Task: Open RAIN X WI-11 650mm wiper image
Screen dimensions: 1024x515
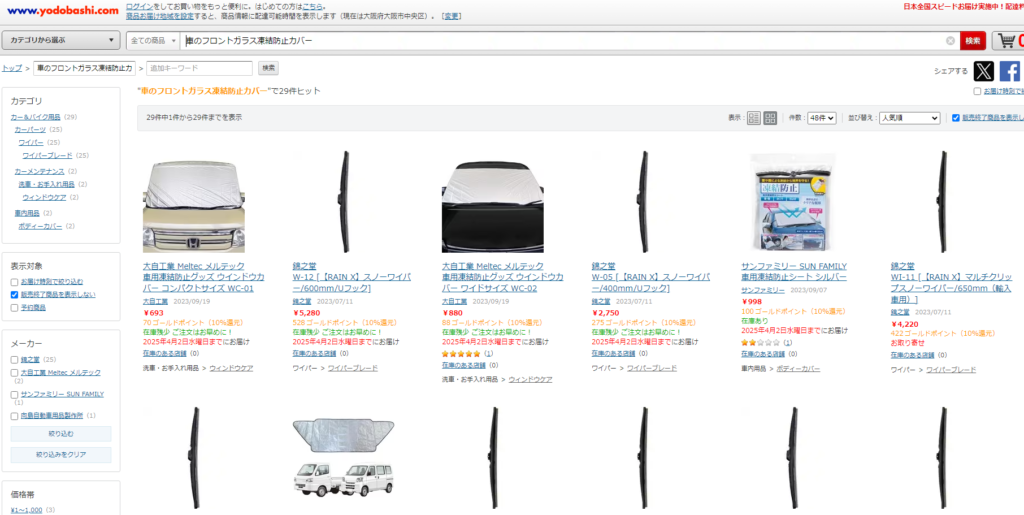Action: pyautogui.click(x=942, y=202)
